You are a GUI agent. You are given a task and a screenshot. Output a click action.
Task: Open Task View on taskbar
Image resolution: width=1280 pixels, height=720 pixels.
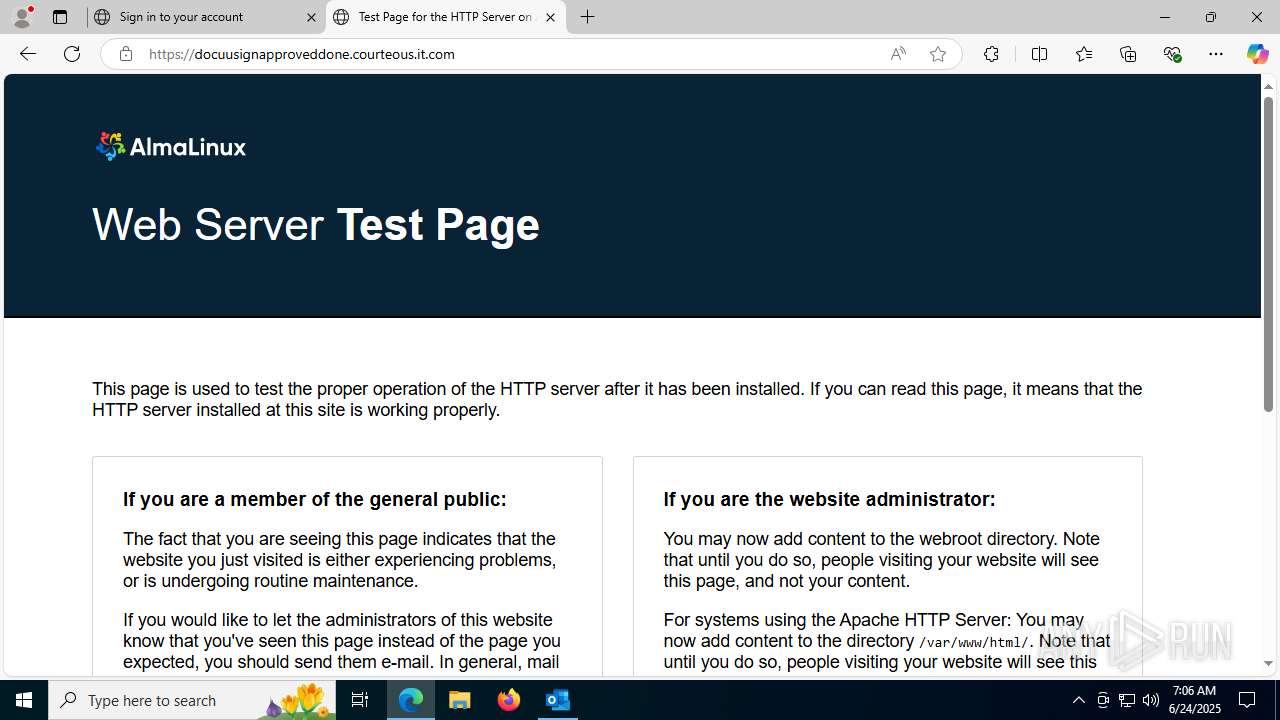(x=360, y=700)
